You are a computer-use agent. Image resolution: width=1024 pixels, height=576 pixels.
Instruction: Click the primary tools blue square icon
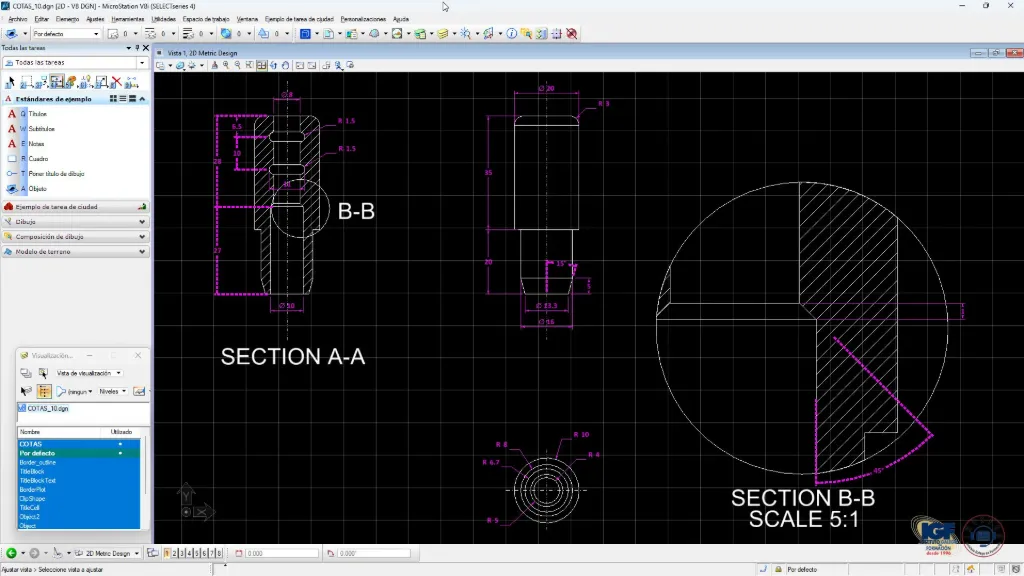click(x=305, y=33)
